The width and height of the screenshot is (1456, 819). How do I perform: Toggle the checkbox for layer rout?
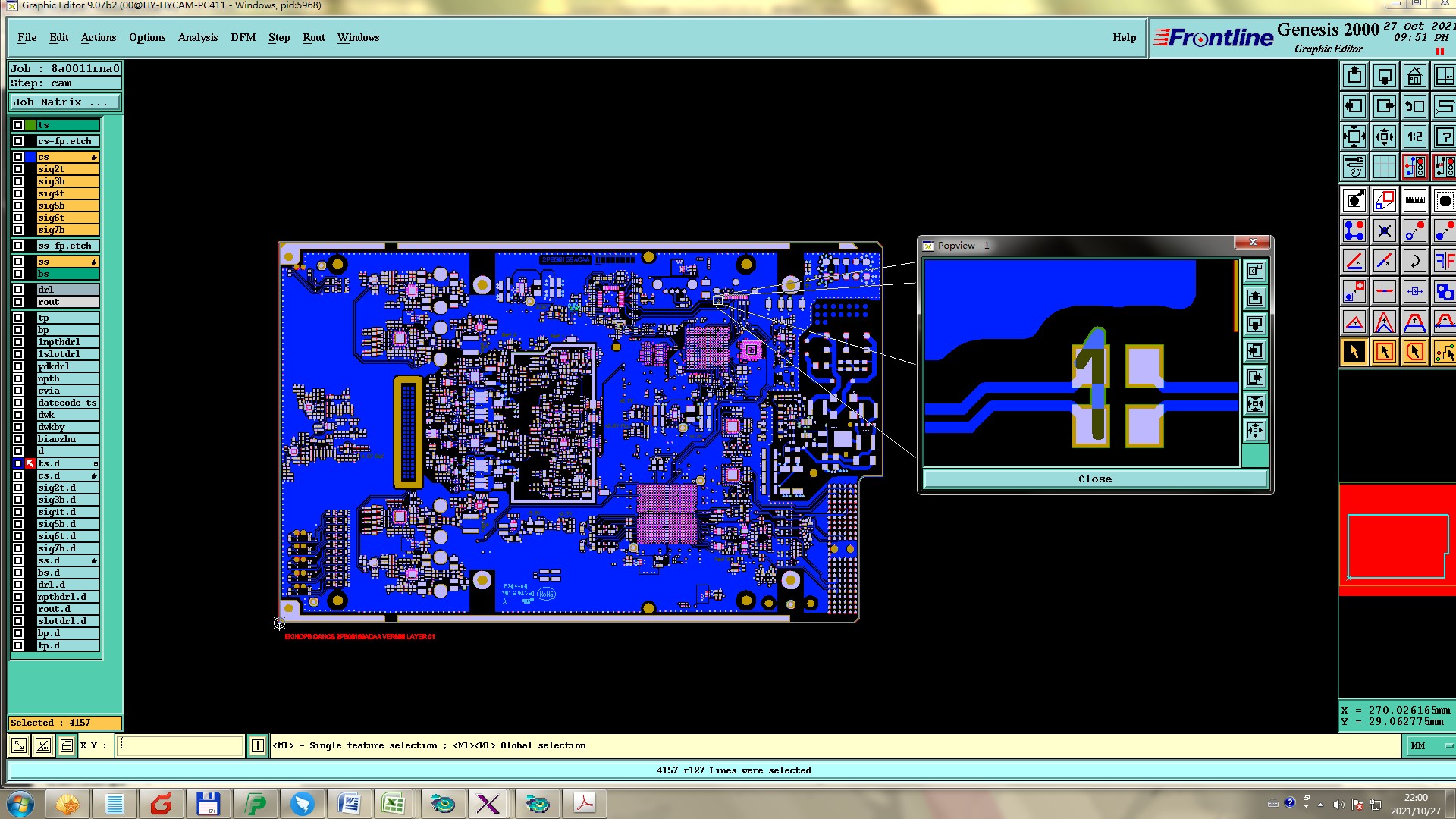tap(18, 302)
